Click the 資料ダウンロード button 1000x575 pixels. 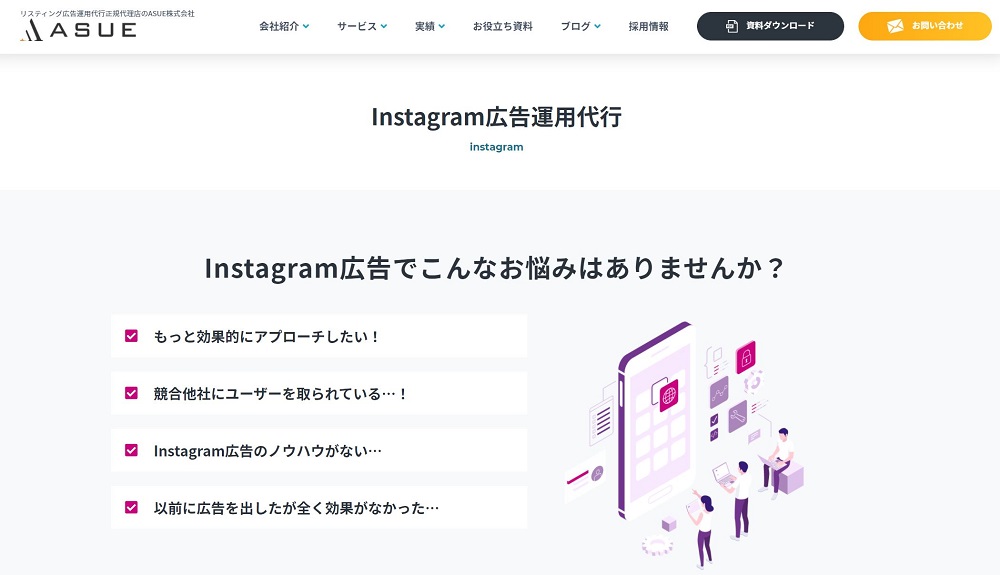coord(770,26)
